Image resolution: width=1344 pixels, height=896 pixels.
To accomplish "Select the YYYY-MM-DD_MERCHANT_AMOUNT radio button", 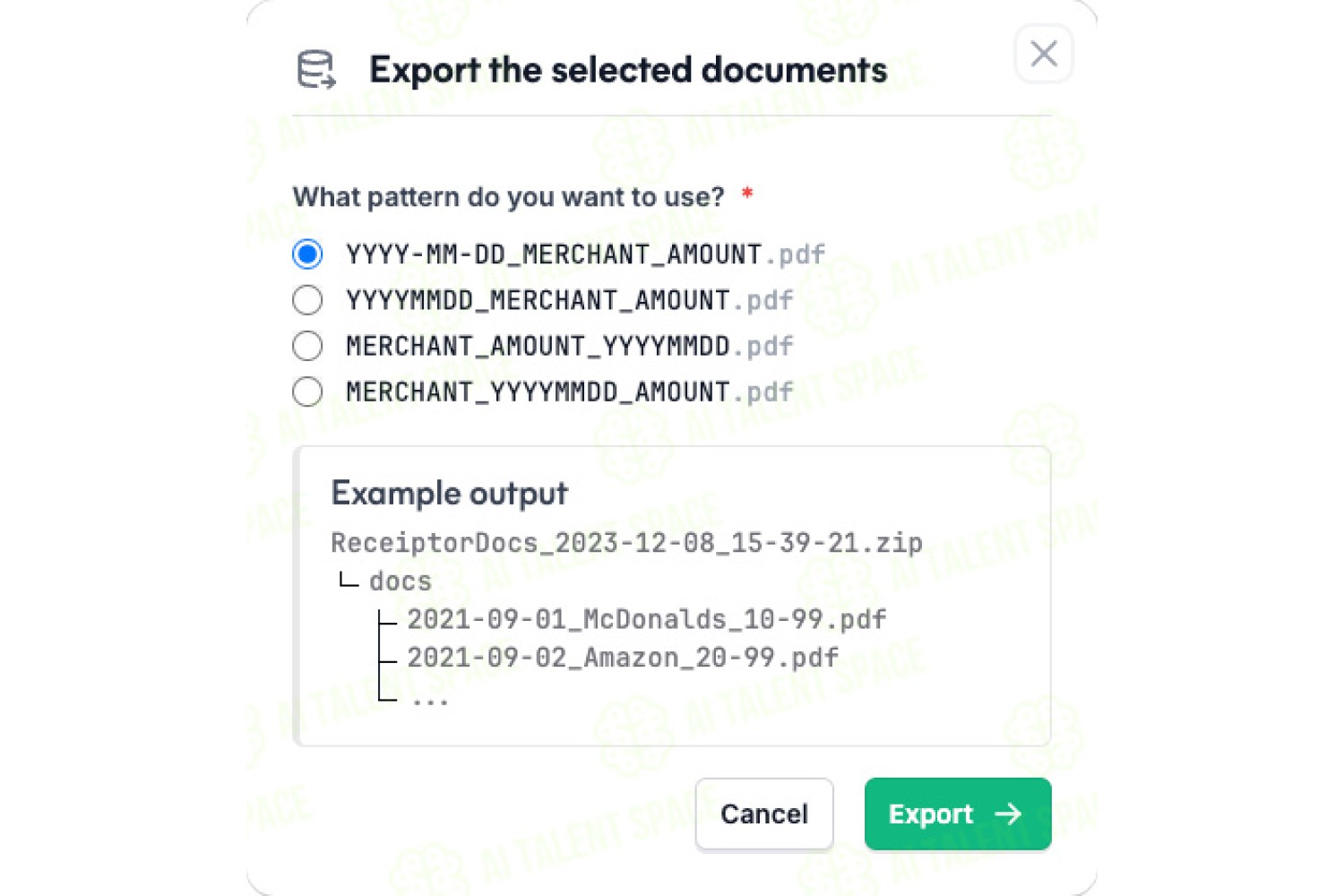I will click(x=307, y=254).
